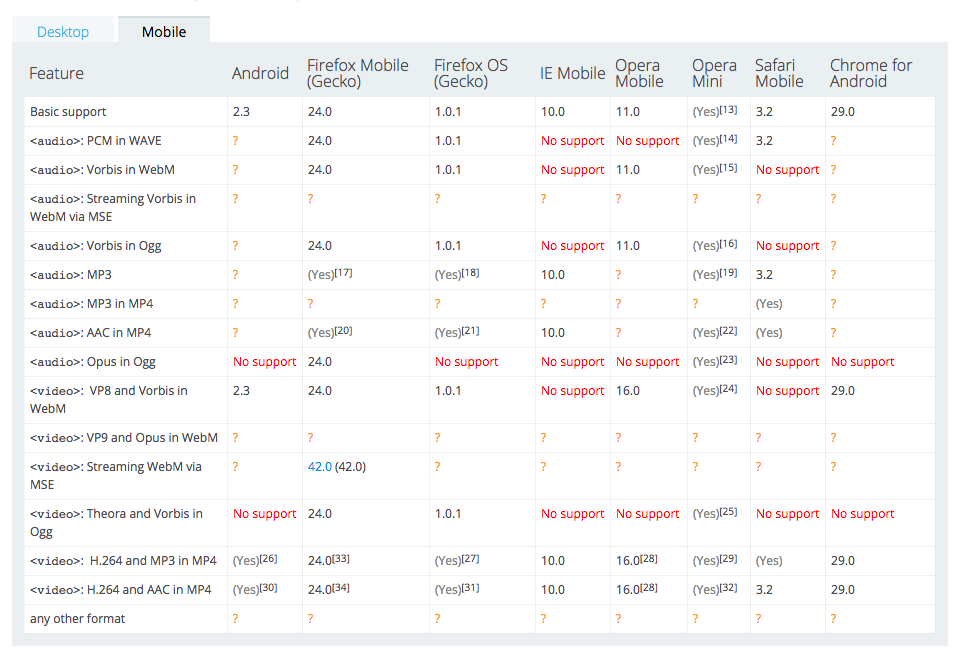Select 'Theora and Vorbis in Ogg' row label
This screenshot has width=968, height=667.
116,522
